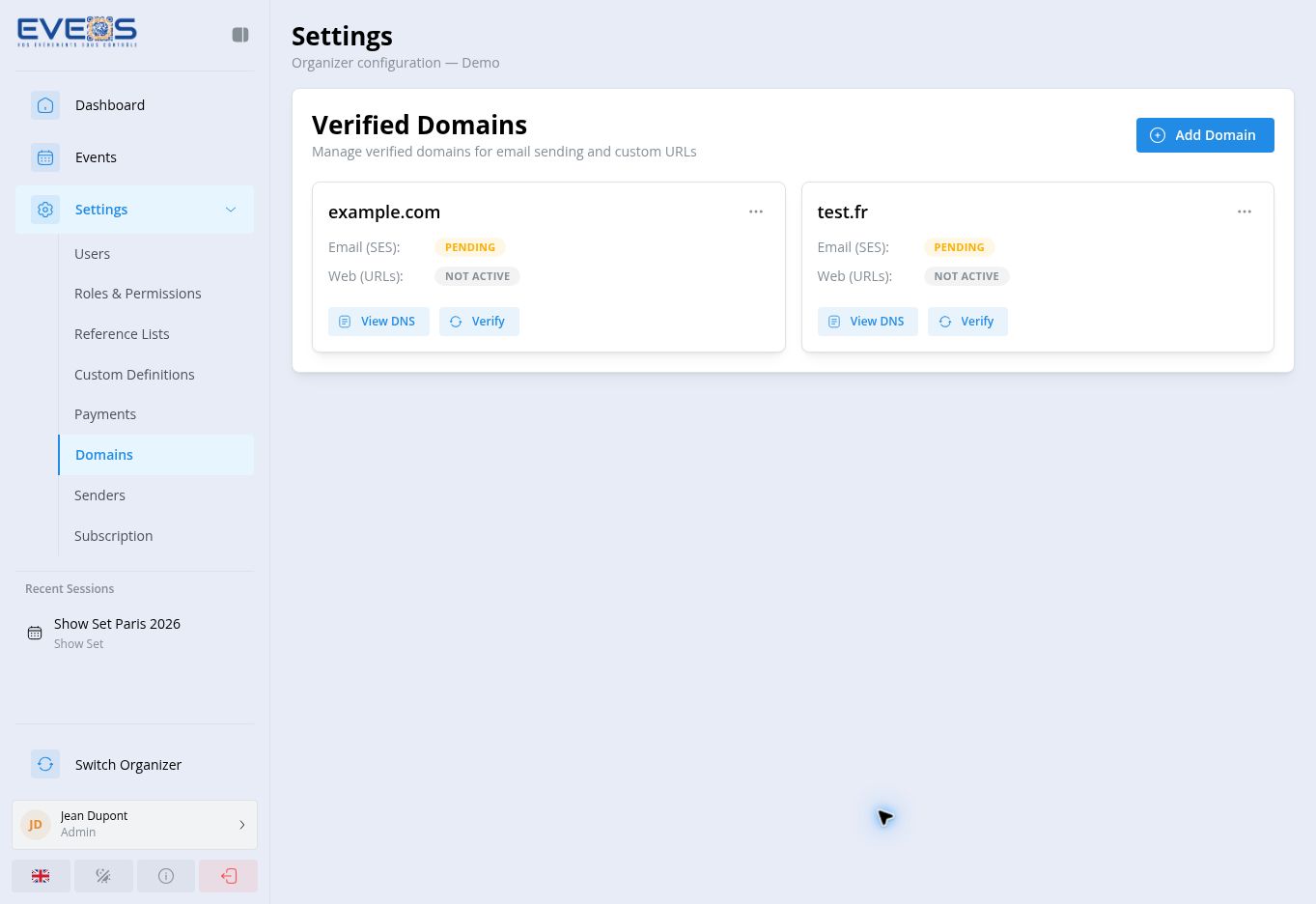
Task: Click View DNS for example.com
Action: pos(378,322)
